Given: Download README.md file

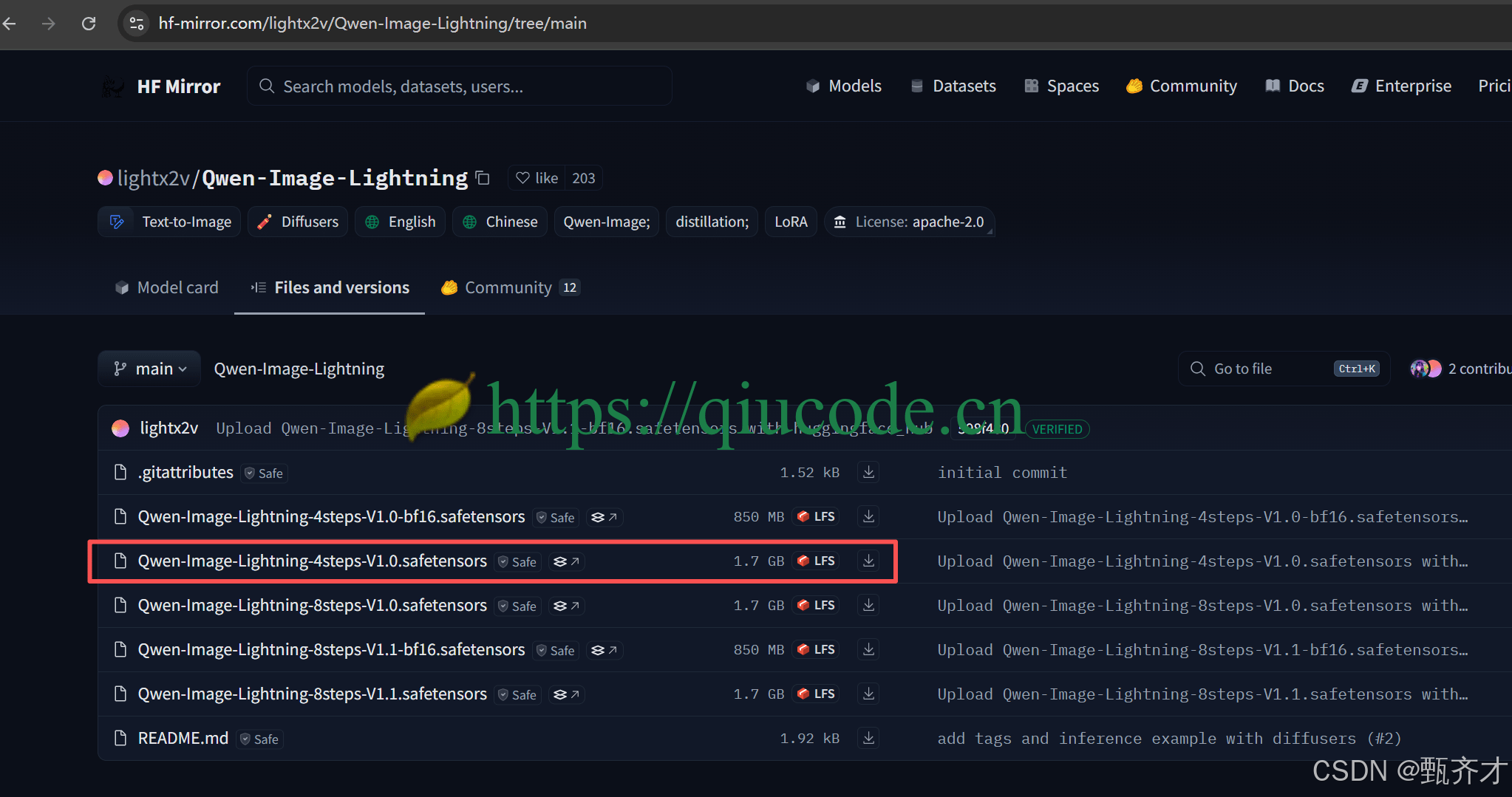Looking at the screenshot, I should pos(869,738).
